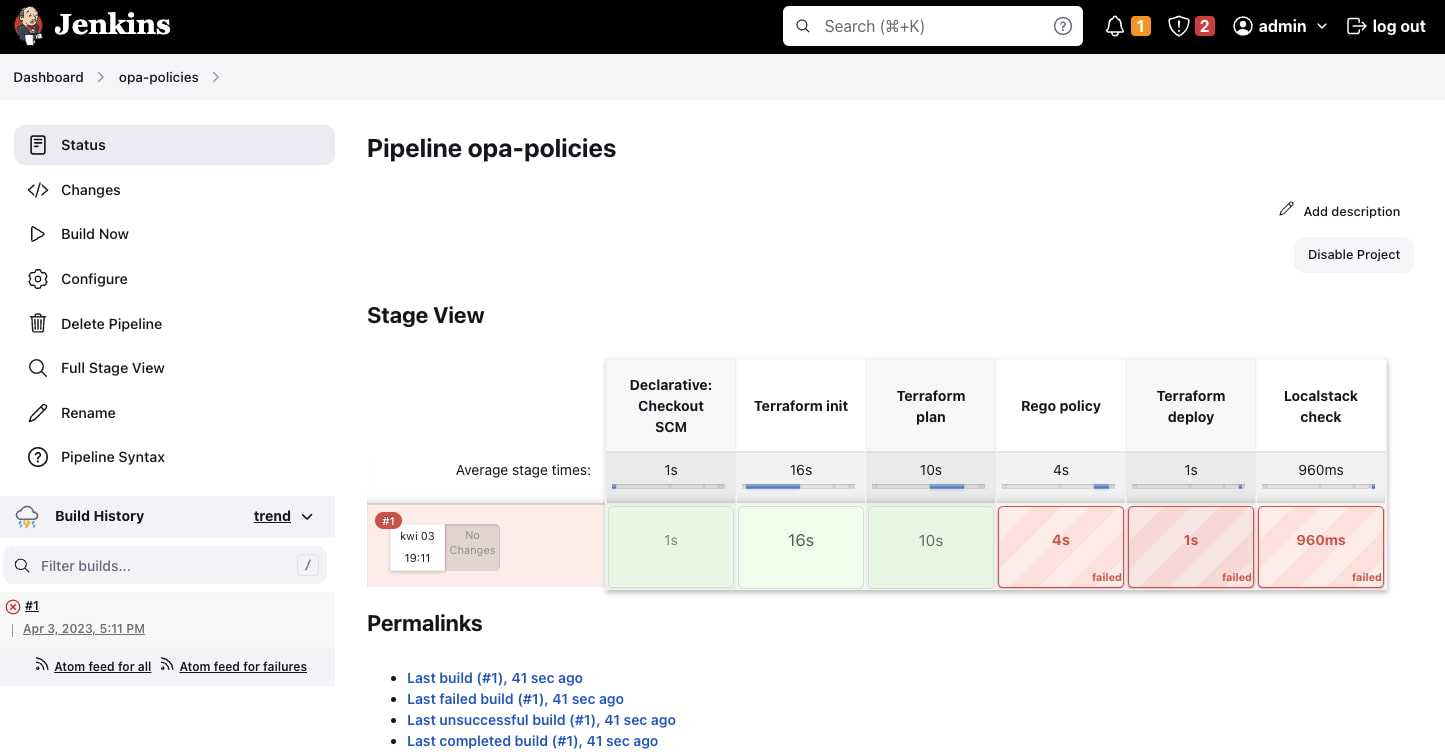
Task: Expand the admin account dropdown
Action: (1322, 25)
